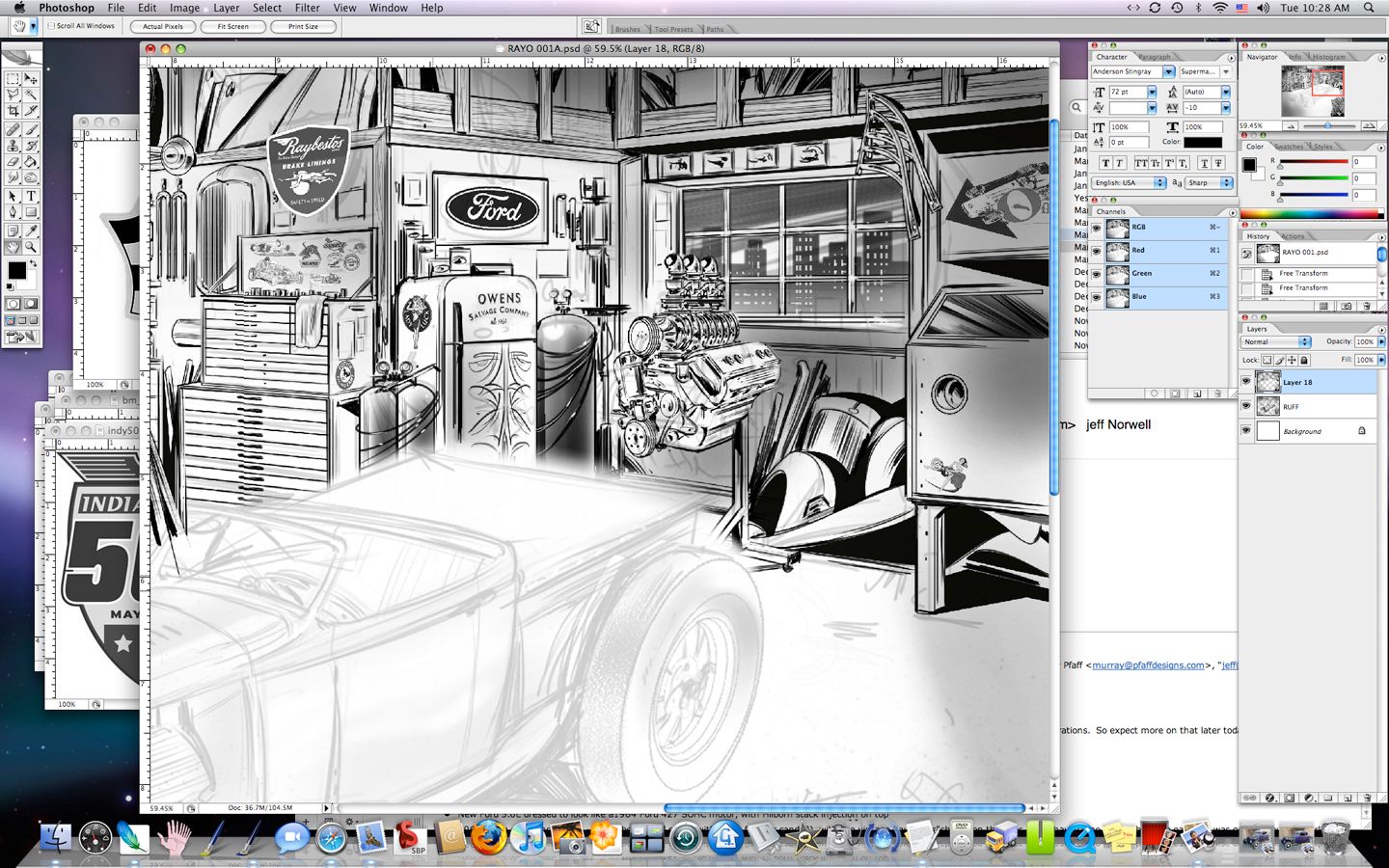Image resolution: width=1389 pixels, height=868 pixels.
Task: Hide the RUFF layer
Action: click(1246, 406)
